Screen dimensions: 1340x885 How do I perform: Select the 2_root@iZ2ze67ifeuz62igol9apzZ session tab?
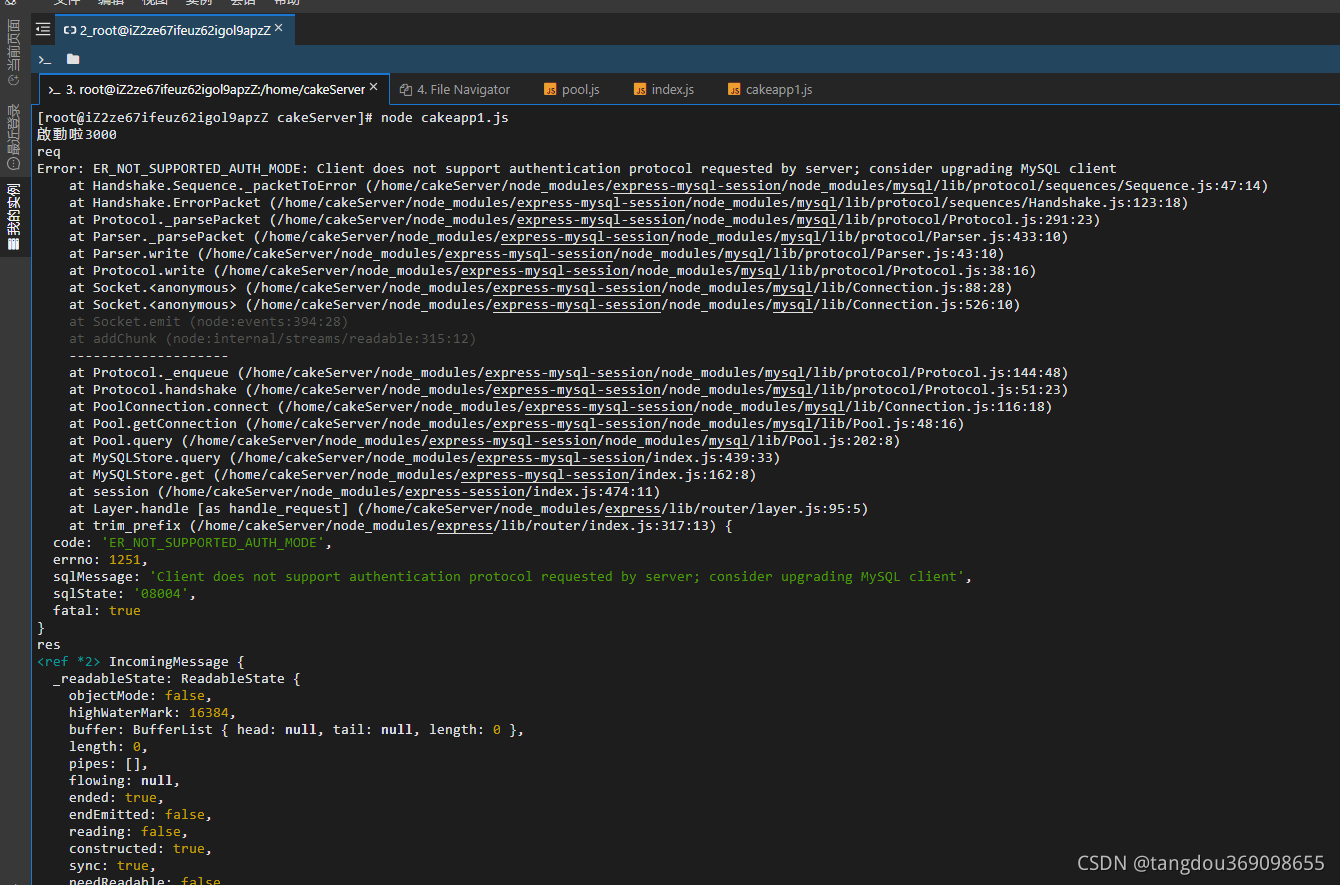[174, 30]
